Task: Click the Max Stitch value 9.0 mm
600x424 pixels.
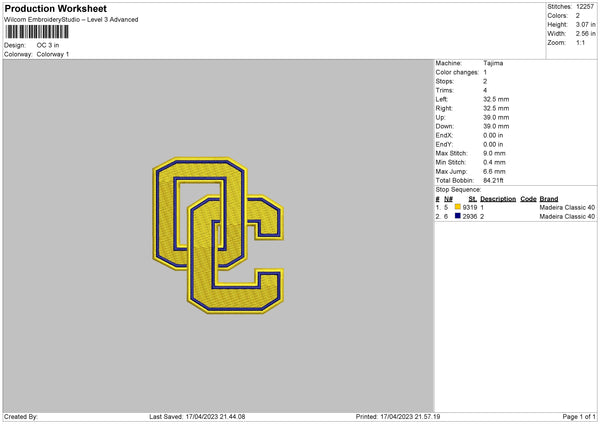Action: point(494,153)
